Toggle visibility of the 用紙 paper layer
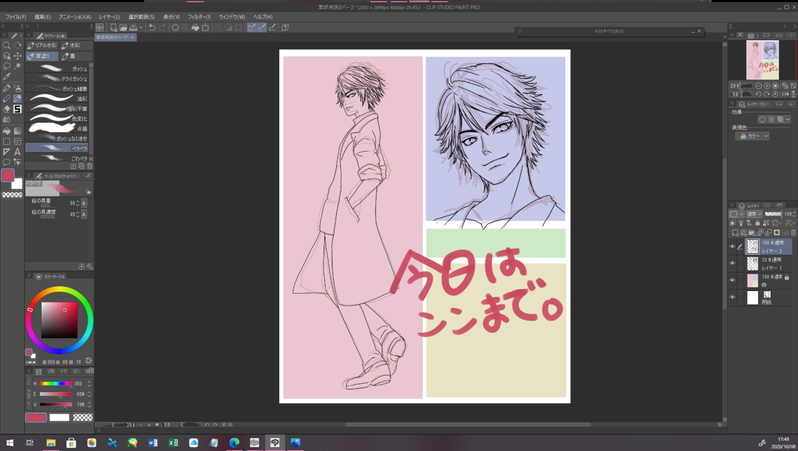The image size is (798, 451). click(x=732, y=297)
